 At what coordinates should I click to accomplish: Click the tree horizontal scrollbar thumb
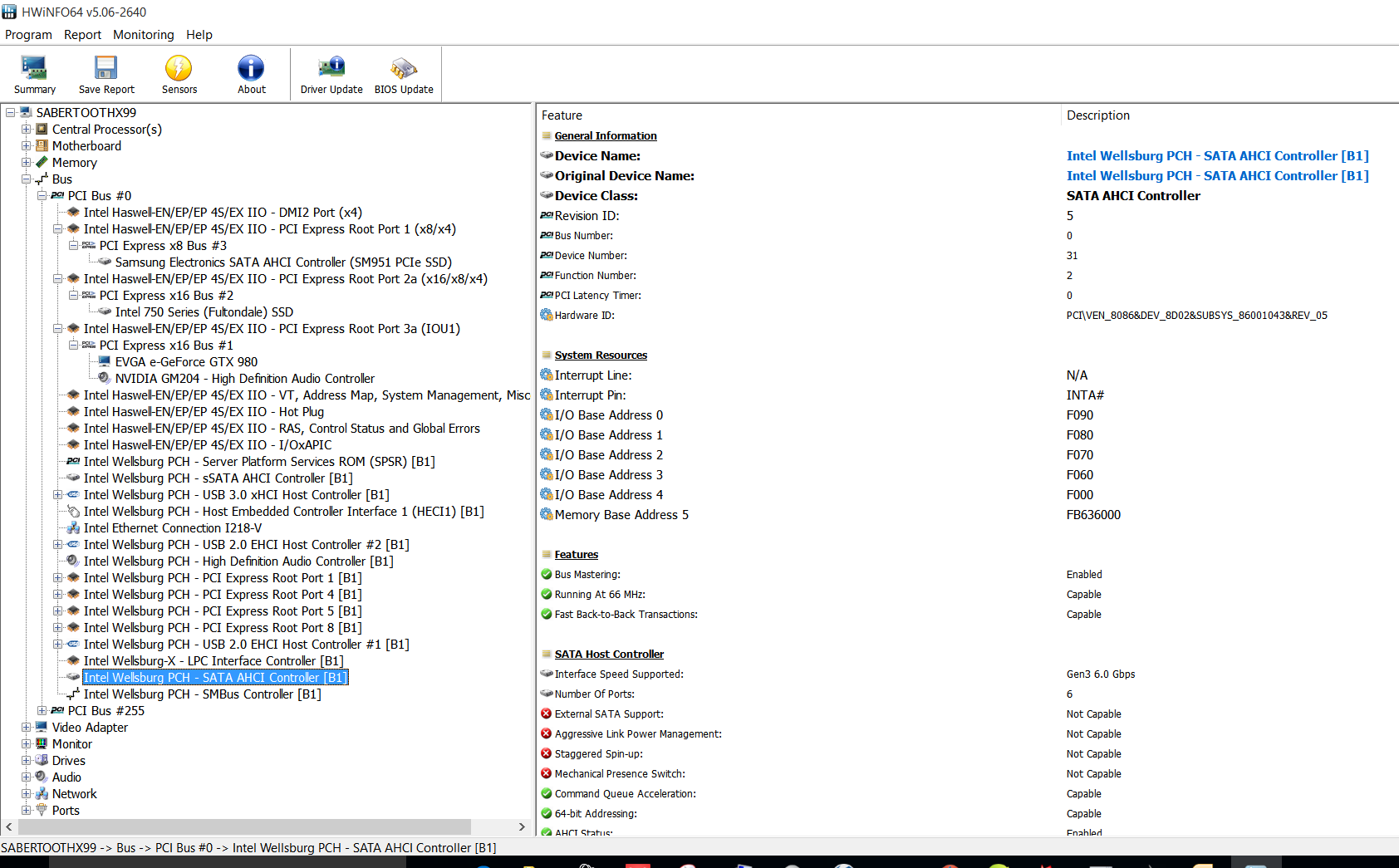[244, 827]
